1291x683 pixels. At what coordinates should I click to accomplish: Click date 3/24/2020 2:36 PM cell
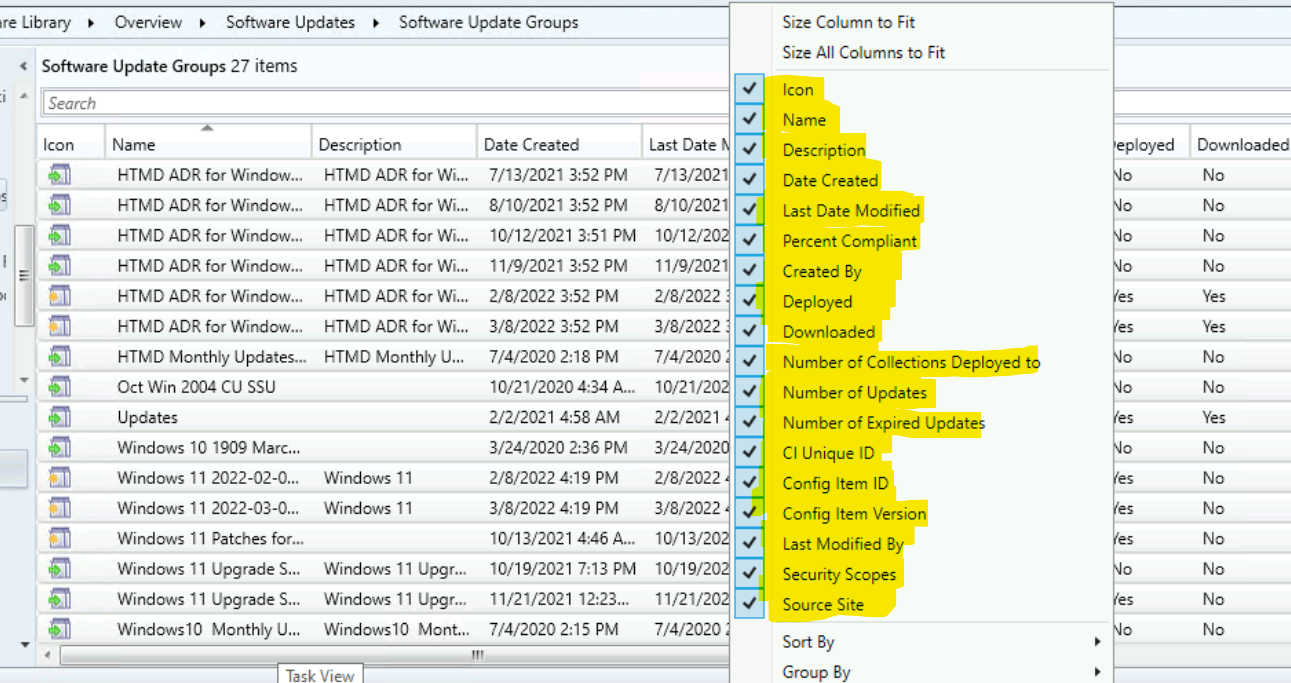coord(558,447)
